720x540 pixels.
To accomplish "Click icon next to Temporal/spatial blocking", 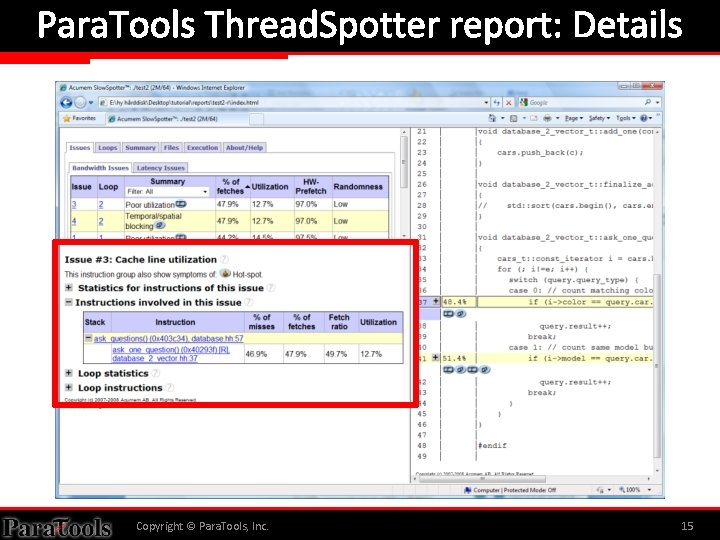I will point(159,225).
